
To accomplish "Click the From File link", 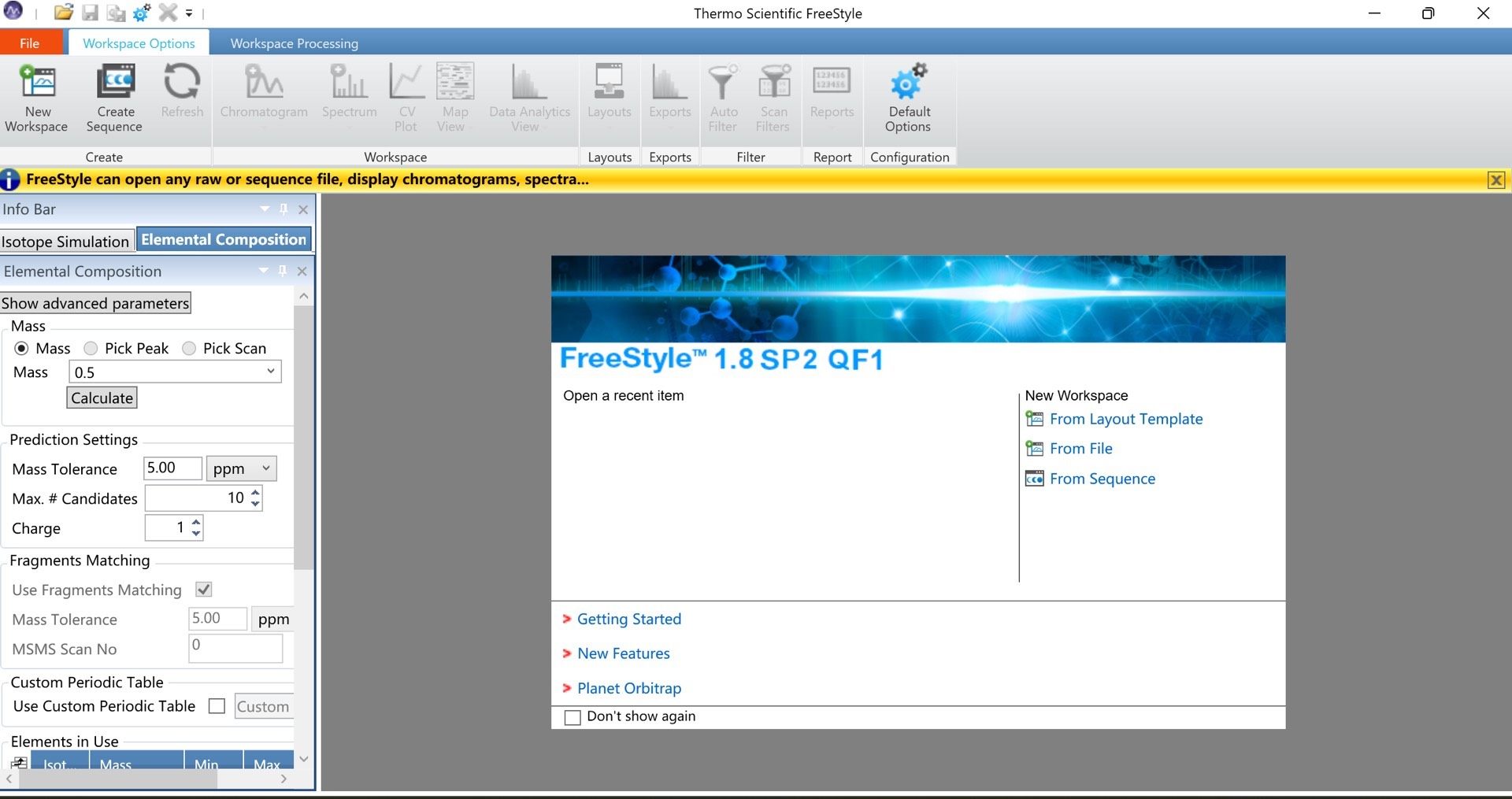I will pos(1081,449).
